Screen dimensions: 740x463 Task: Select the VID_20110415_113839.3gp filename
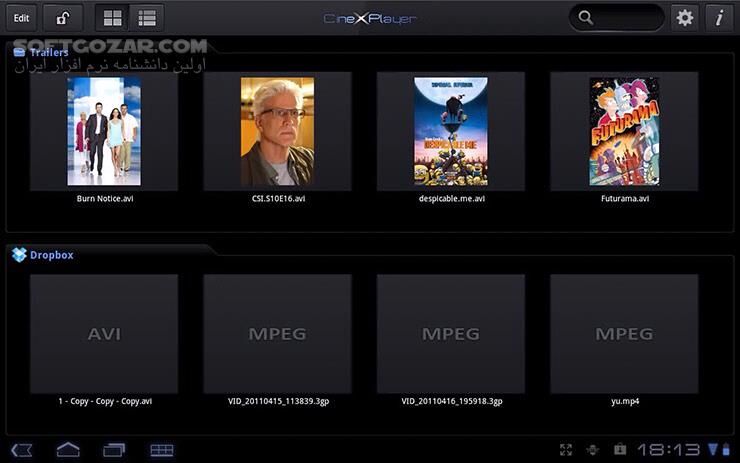(278, 401)
